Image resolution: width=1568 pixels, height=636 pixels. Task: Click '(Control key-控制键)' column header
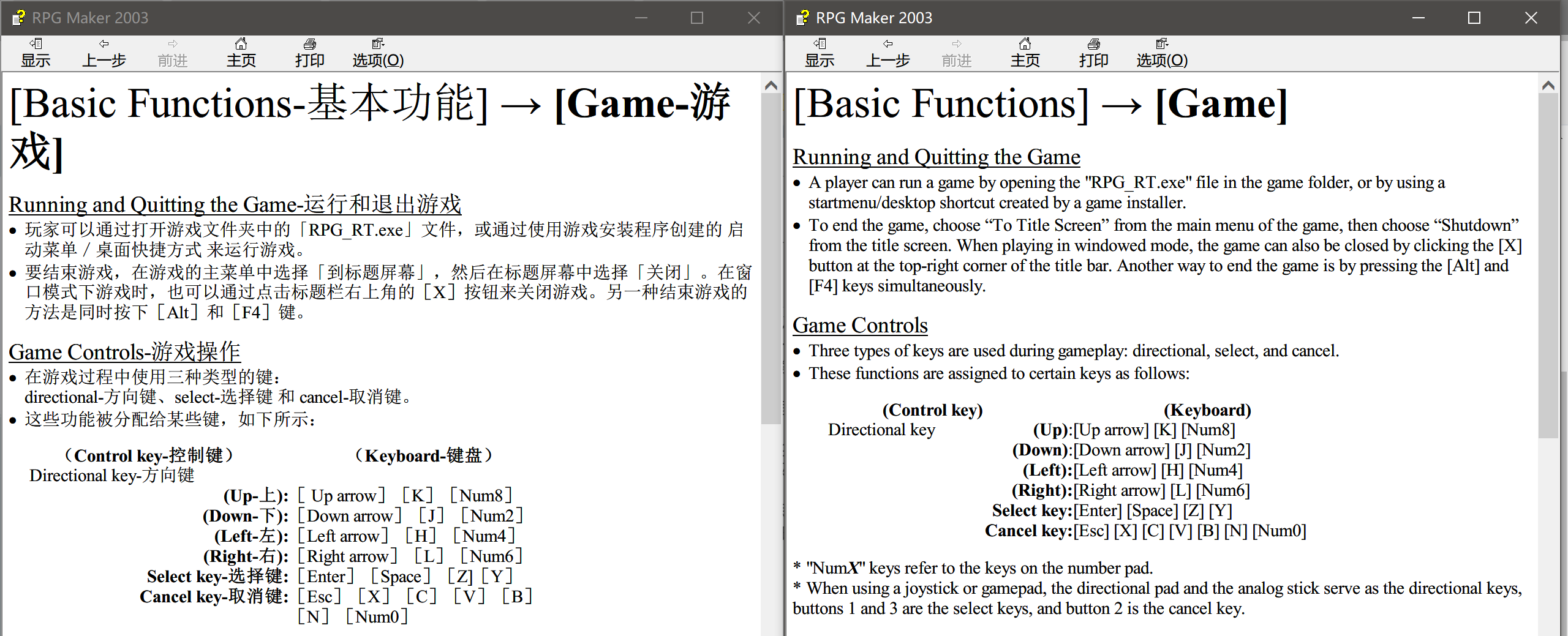point(149,455)
